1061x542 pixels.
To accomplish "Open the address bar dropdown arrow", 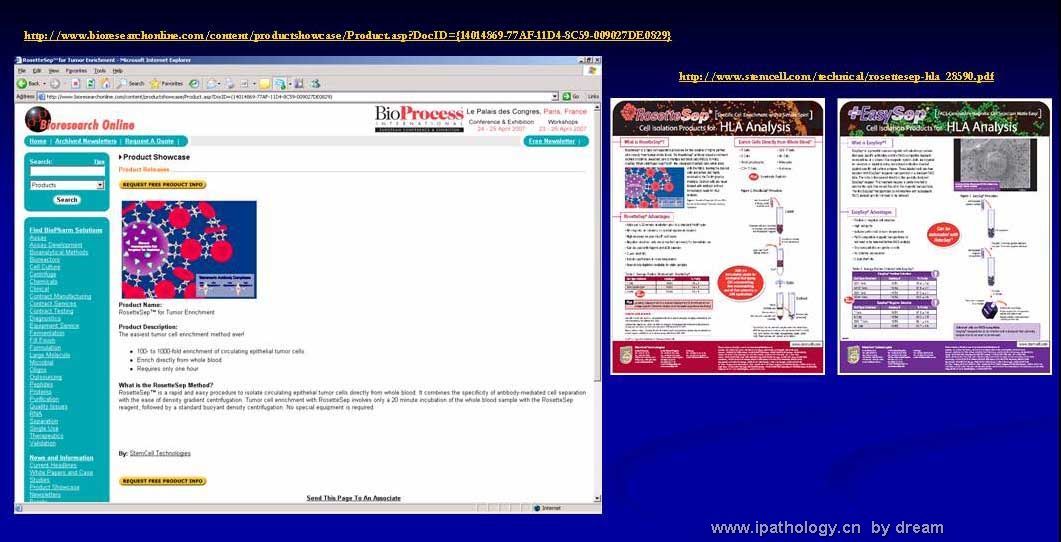I will pyautogui.click(x=555, y=97).
